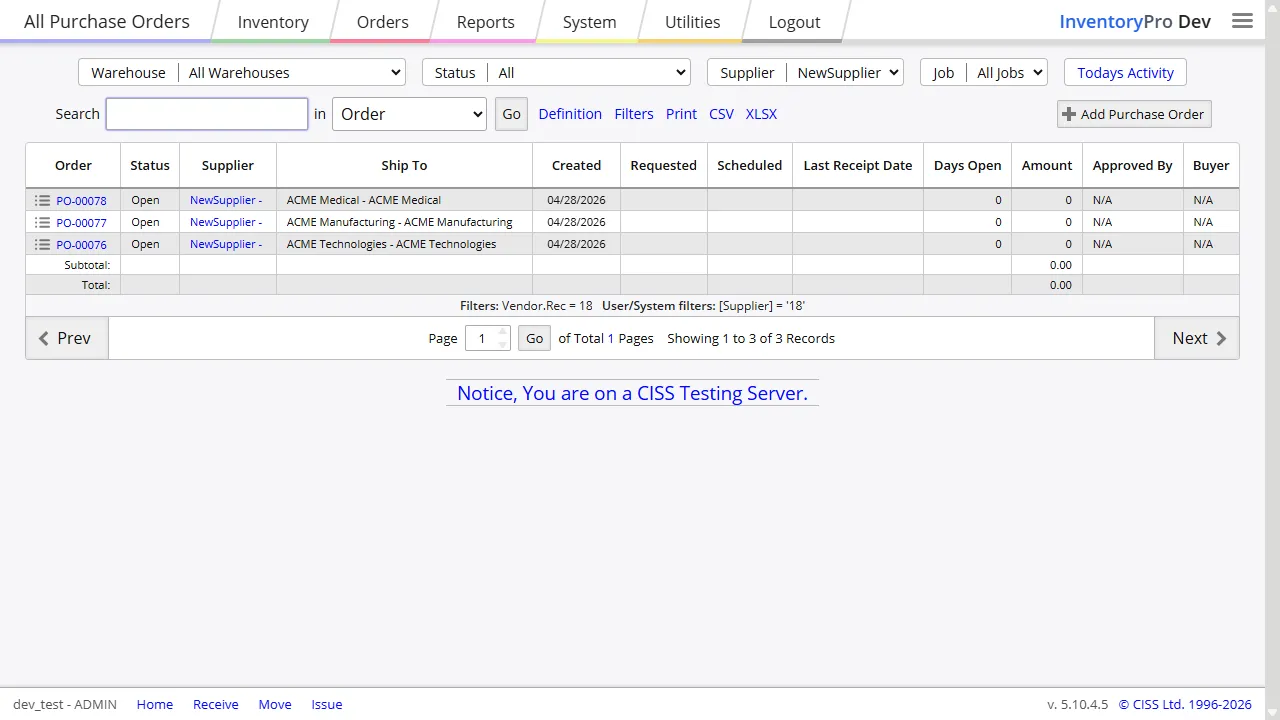The height and width of the screenshot is (720, 1280).
Task: Click inside the Search input field
Action: [206, 113]
